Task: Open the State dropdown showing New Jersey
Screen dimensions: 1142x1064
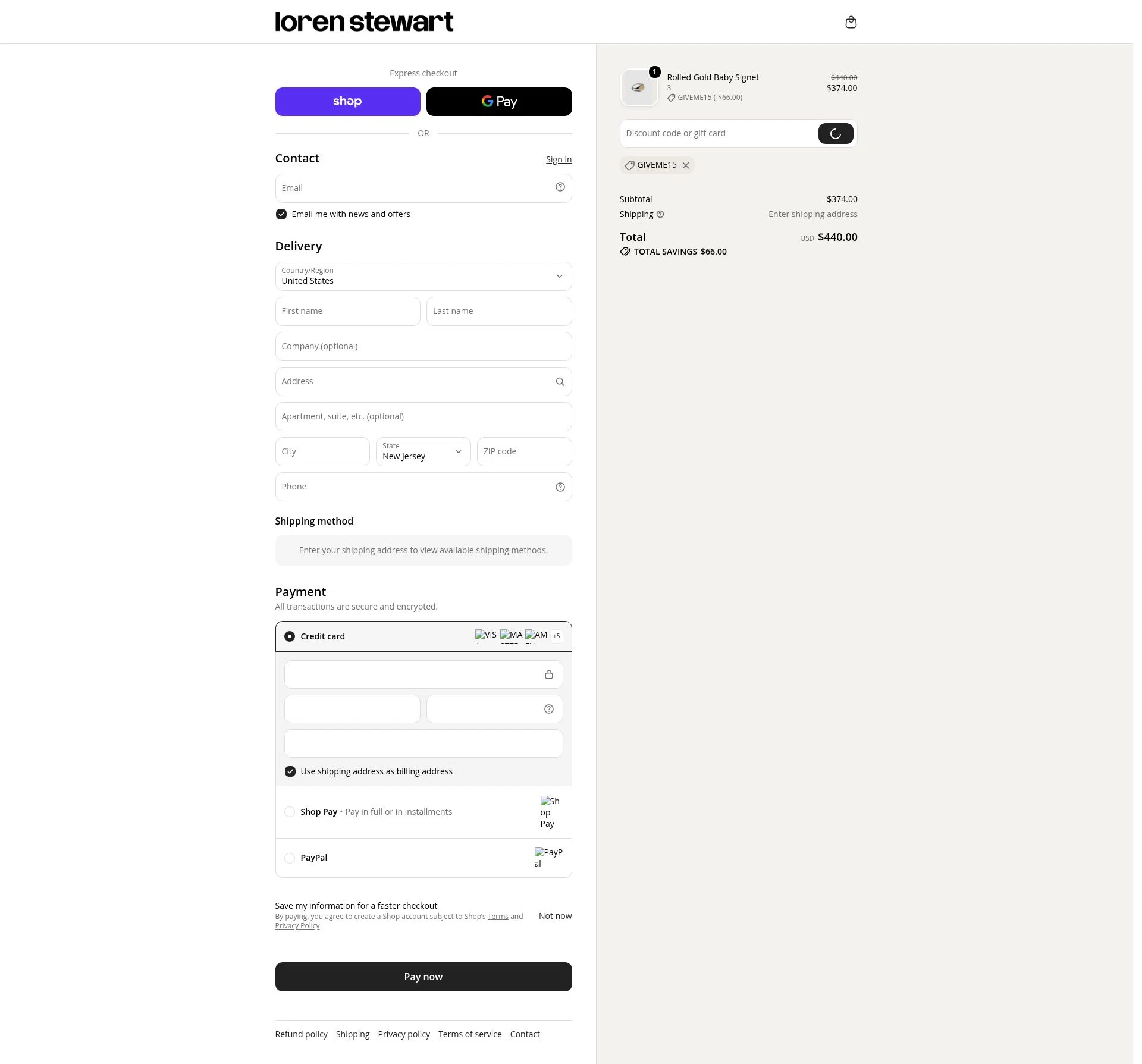Action: click(x=423, y=452)
